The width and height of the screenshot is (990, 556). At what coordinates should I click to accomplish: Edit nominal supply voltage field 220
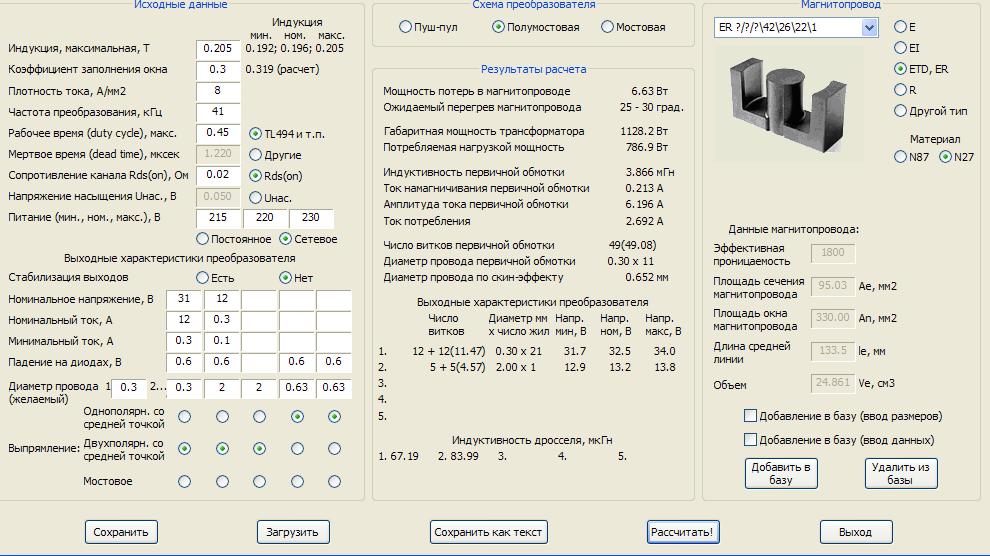click(x=265, y=218)
